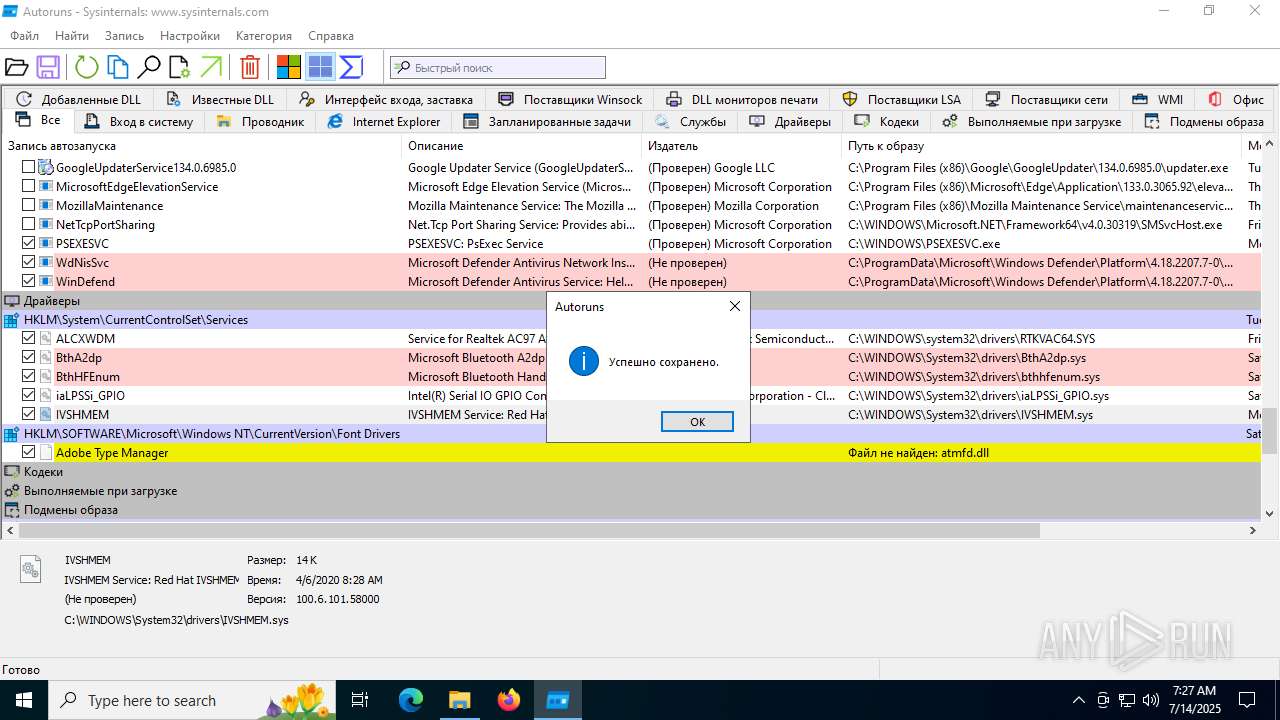1280x720 pixels.
Task: Open the Файл menu
Action: point(25,36)
